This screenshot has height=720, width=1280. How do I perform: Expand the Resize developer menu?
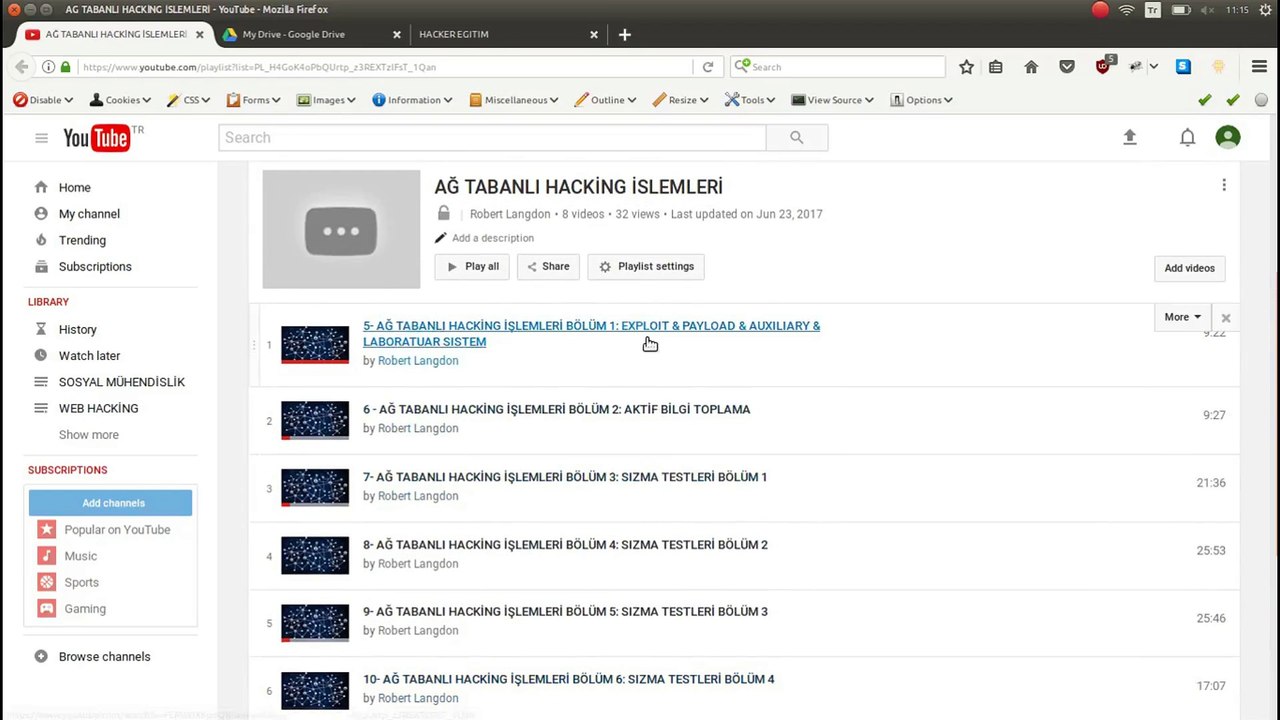pyautogui.click(x=681, y=100)
